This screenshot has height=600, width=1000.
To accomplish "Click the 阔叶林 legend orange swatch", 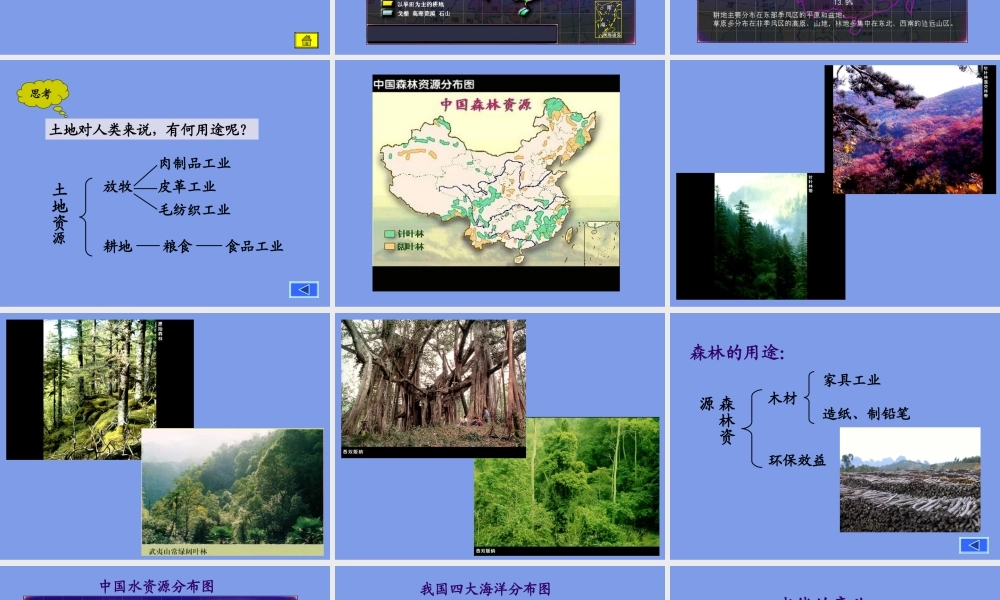I will click(389, 246).
